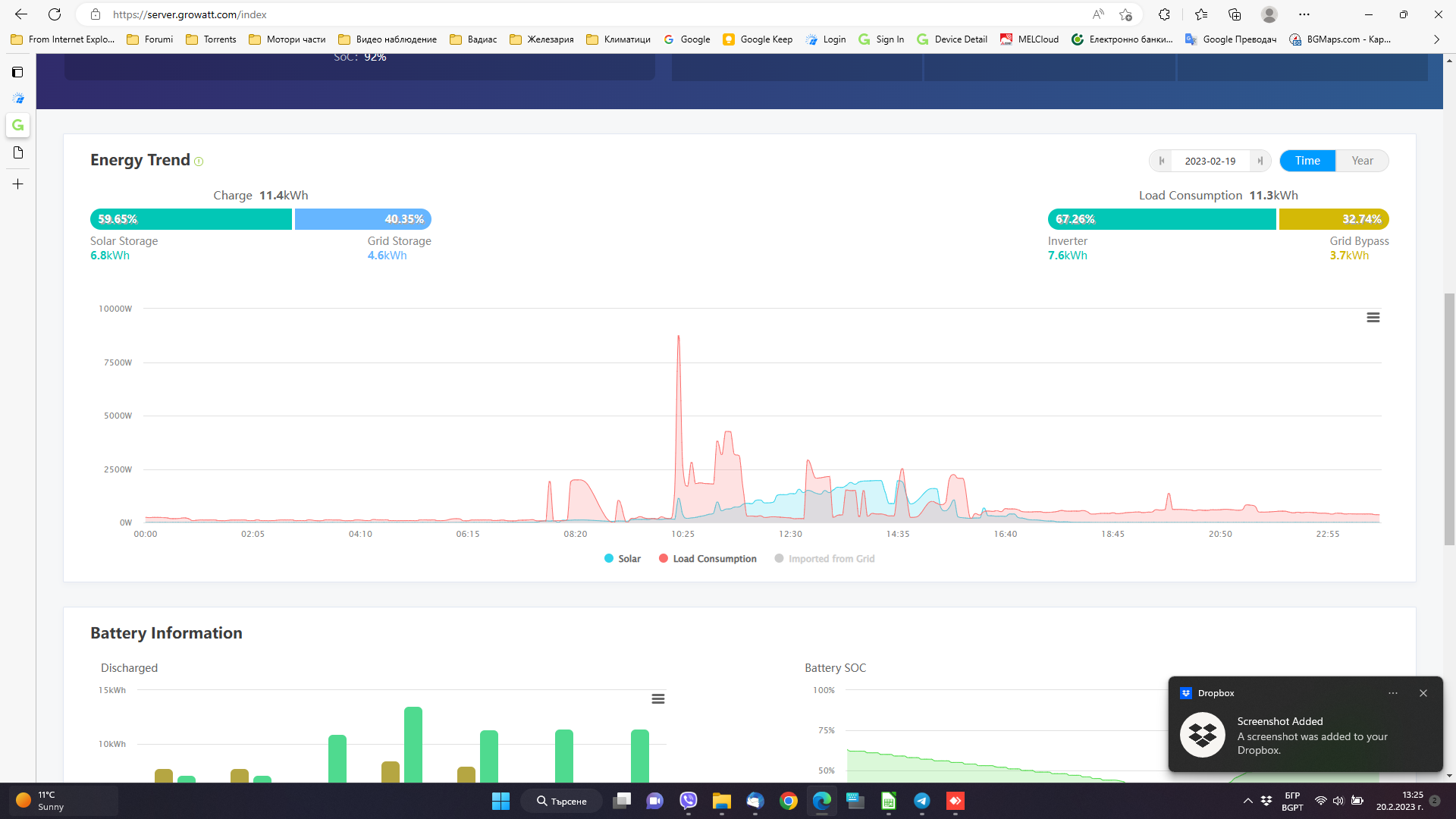Image resolution: width=1456 pixels, height=819 pixels.
Task: Open the Discharged chart hamburger menu
Action: (x=657, y=699)
